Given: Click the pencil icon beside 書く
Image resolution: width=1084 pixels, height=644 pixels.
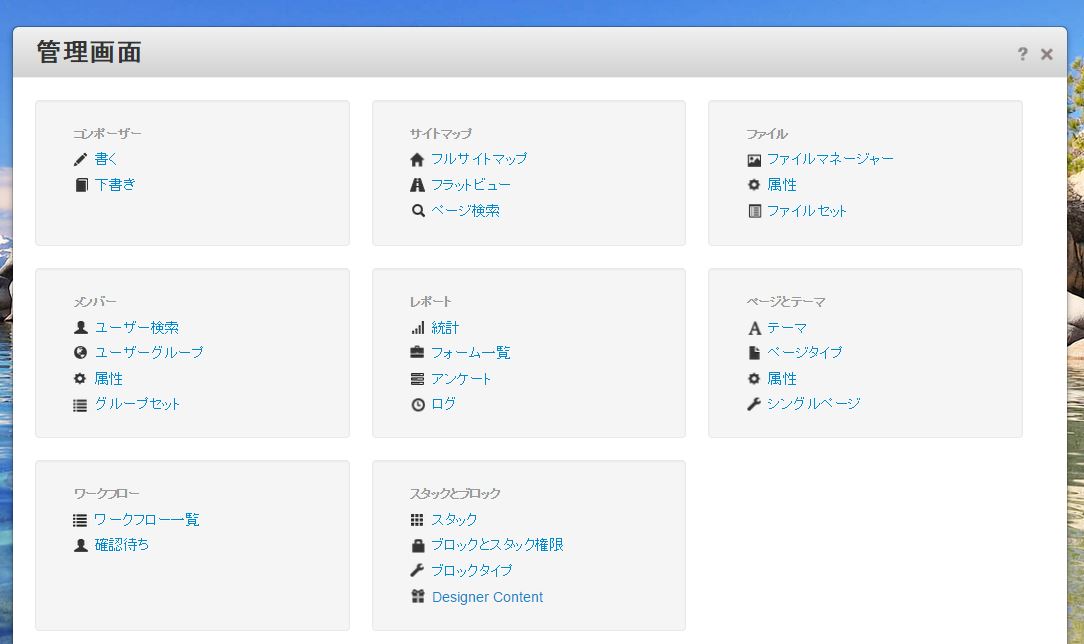Looking at the screenshot, I should [80, 160].
